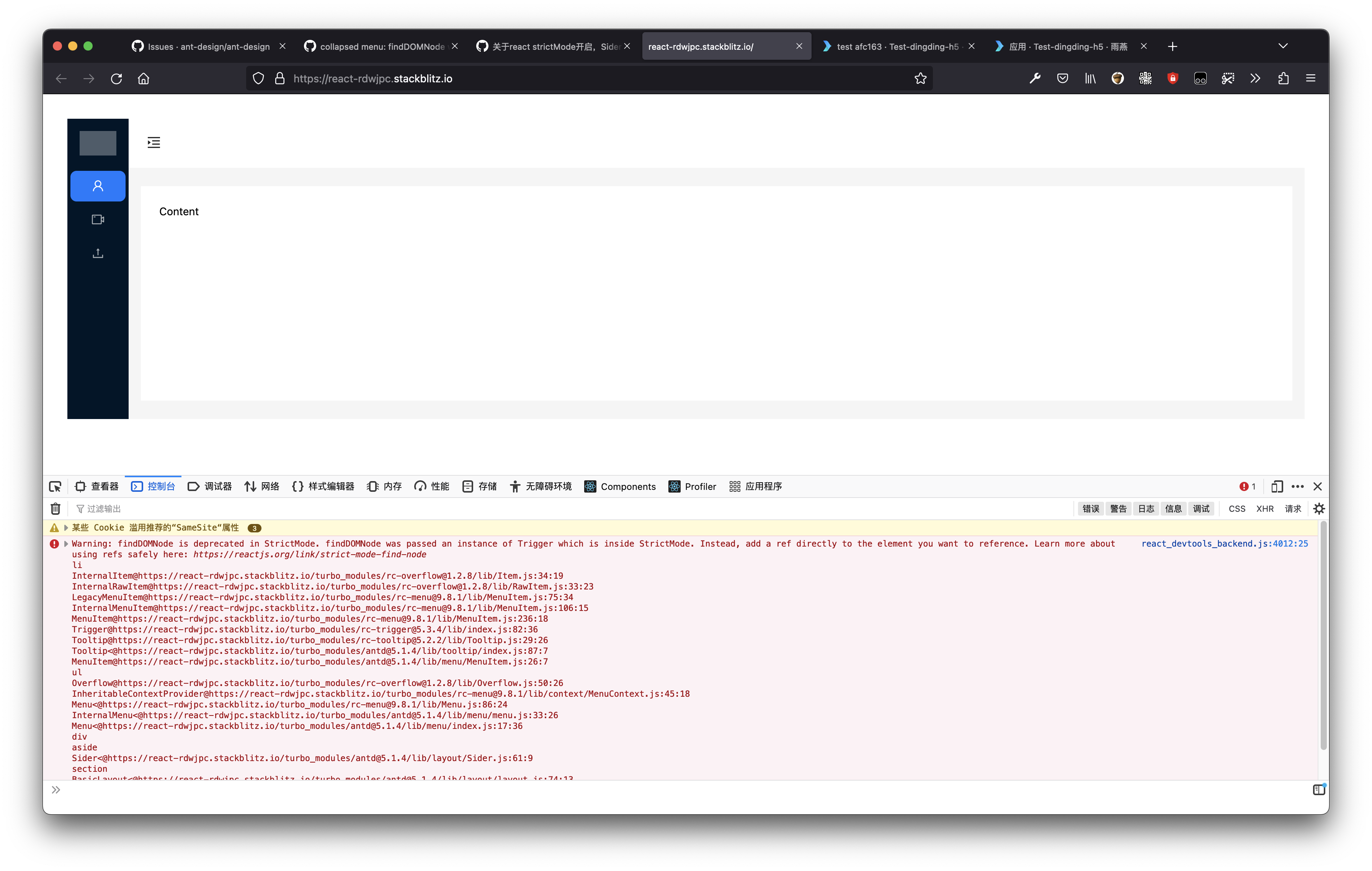Image resolution: width=1372 pixels, height=871 pixels.
Task: Open the browser tab list dropdown
Action: [1283, 46]
